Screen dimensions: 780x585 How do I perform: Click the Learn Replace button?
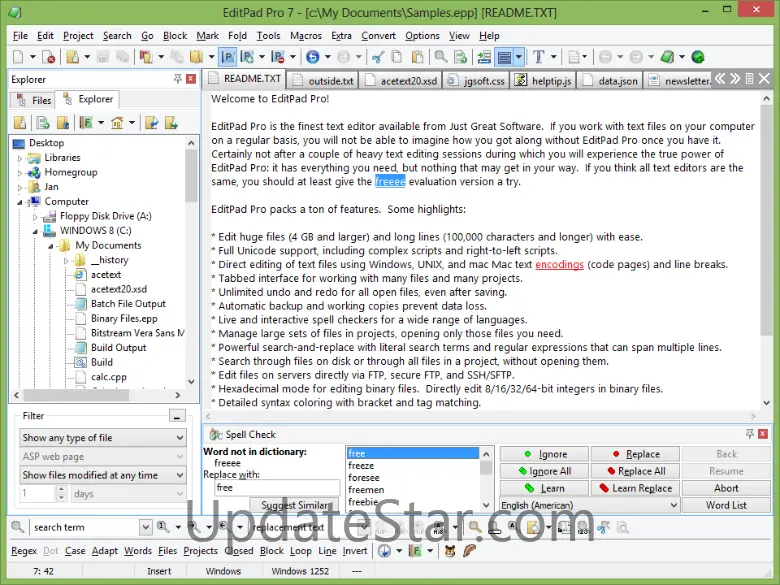(x=635, y=488)
